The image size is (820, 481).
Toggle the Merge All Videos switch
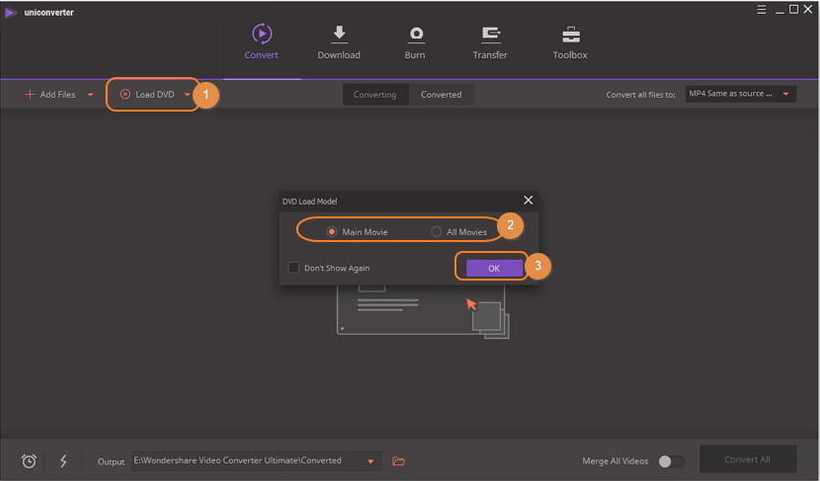672,461
